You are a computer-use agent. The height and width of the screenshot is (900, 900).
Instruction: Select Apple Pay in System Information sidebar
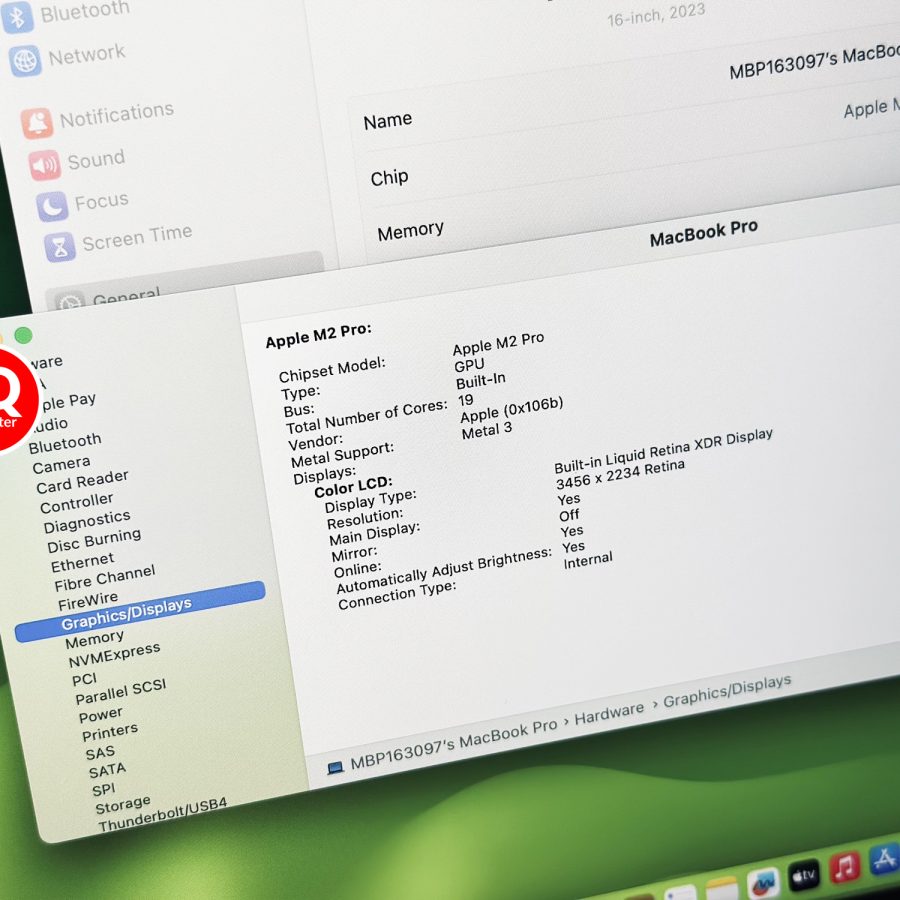coord(68,401)
